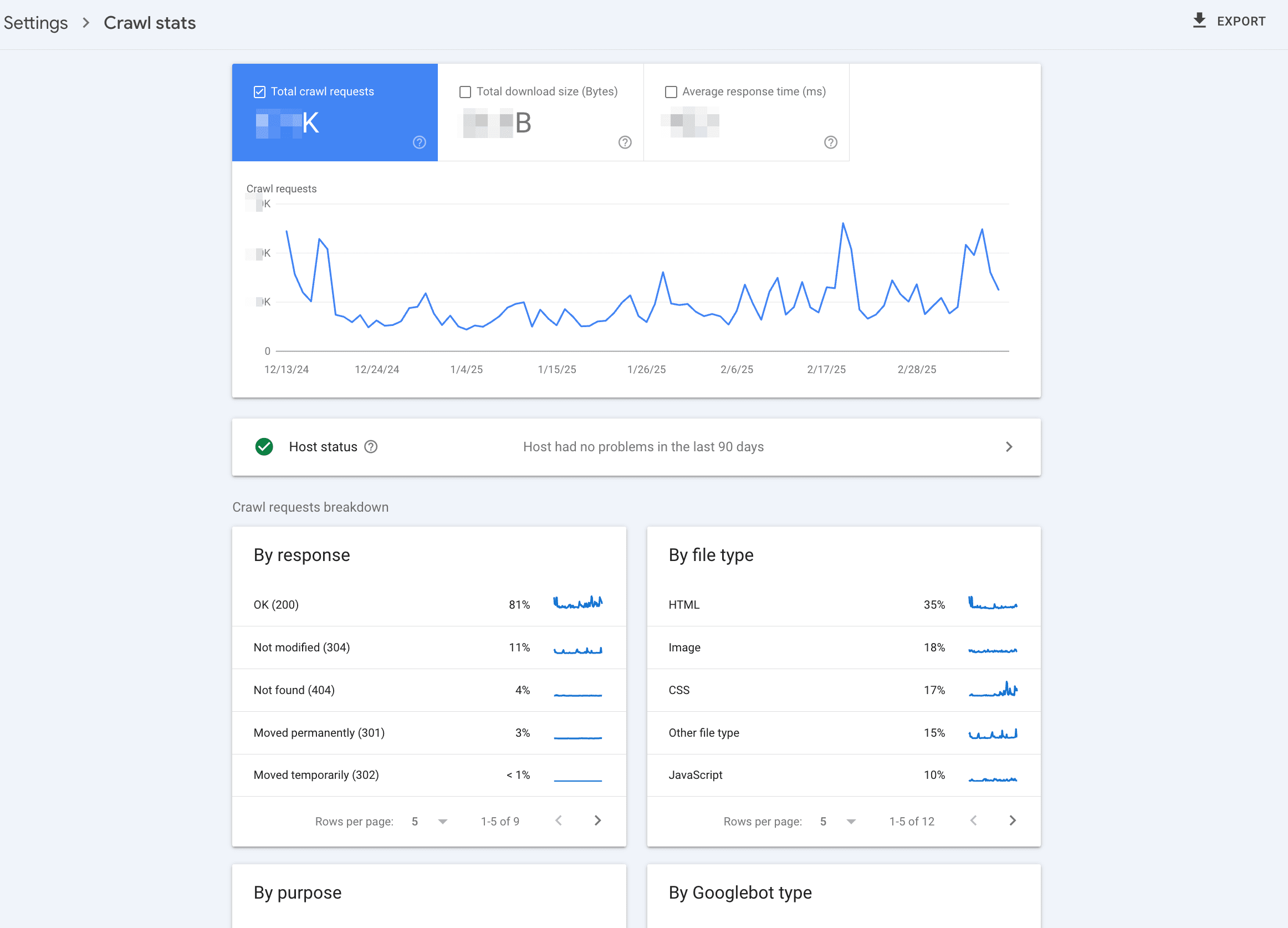
Task: Click the CSS sparkline trend chart
Action: click(993, 690)
